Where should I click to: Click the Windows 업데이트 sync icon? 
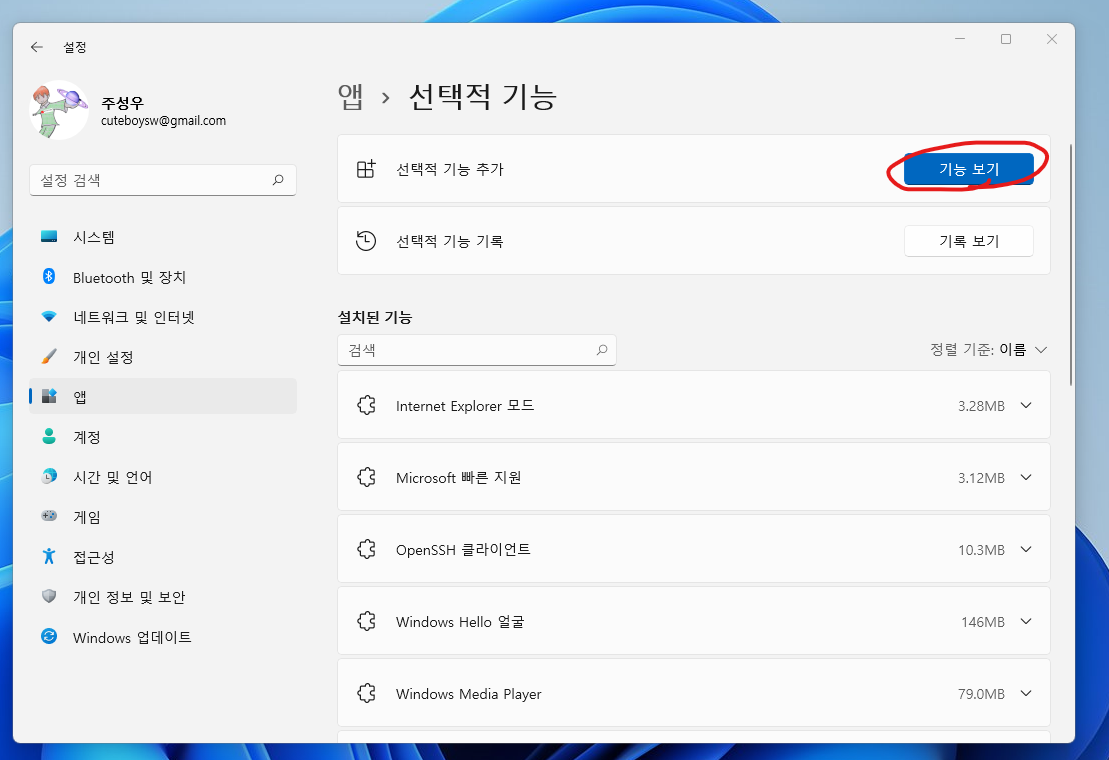pyautogui.click(x=49, y=636)
